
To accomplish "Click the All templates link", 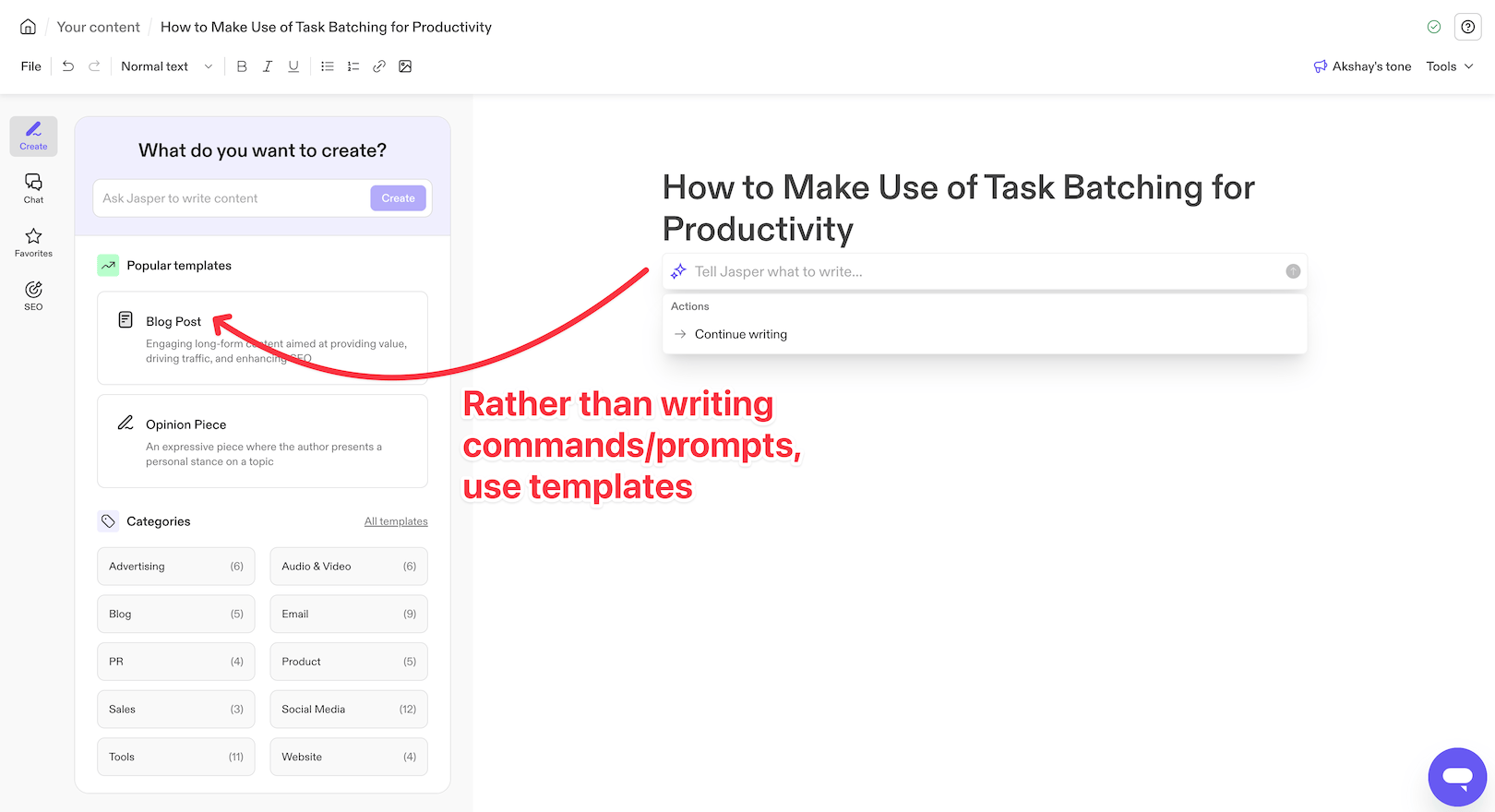I will [x=396, y=521].
